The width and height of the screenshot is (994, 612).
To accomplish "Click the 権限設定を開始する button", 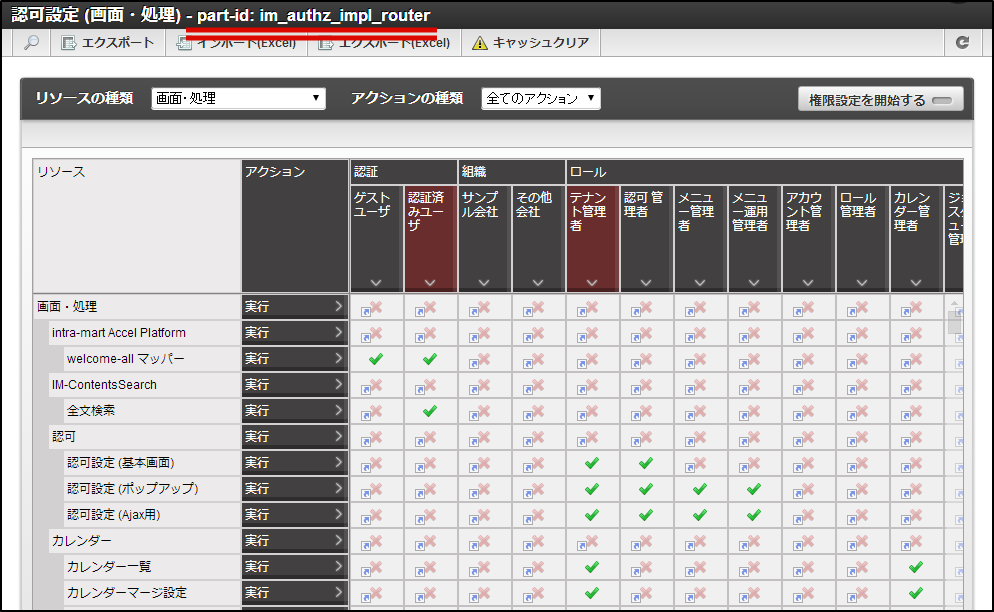I will click(879, 98).
